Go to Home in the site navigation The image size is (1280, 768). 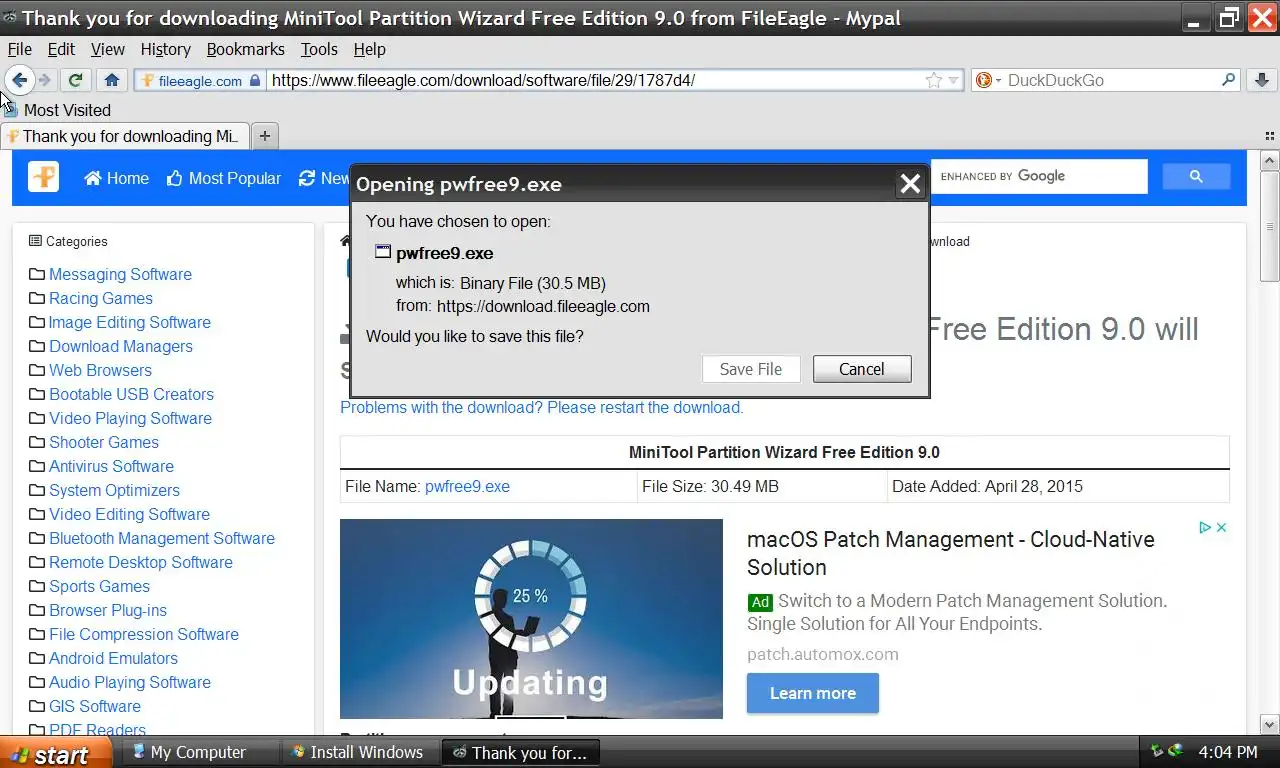pos(117,178)
